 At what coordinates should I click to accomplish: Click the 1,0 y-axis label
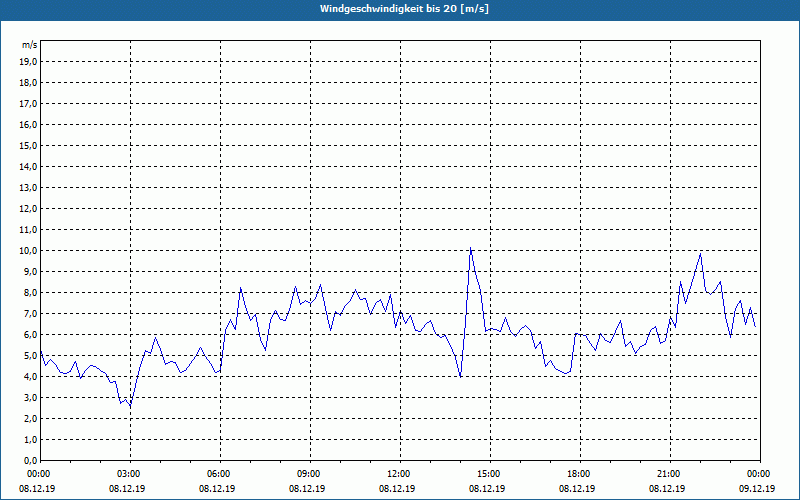31,440
